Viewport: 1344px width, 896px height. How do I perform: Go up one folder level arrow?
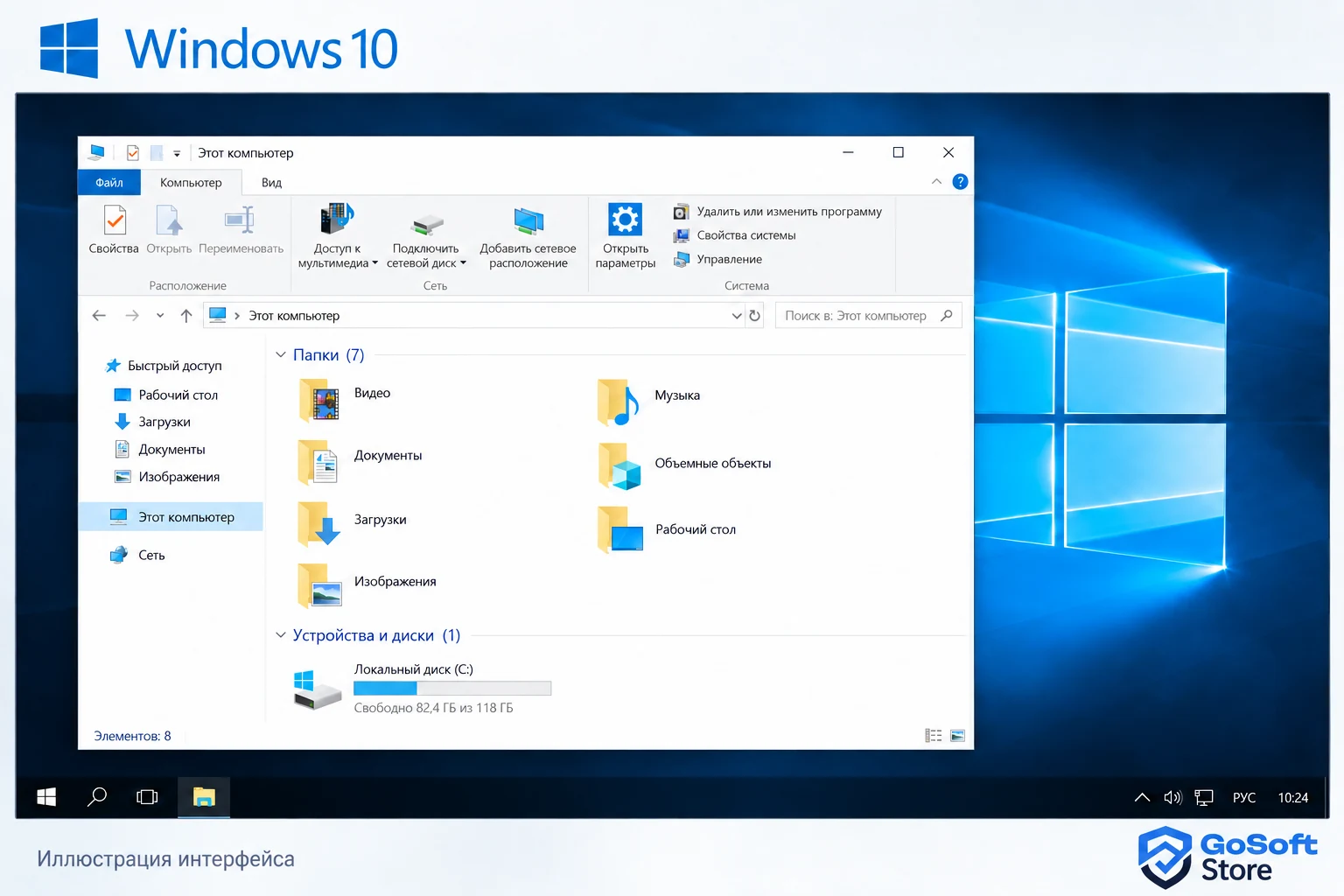click(x=185, y=316)
